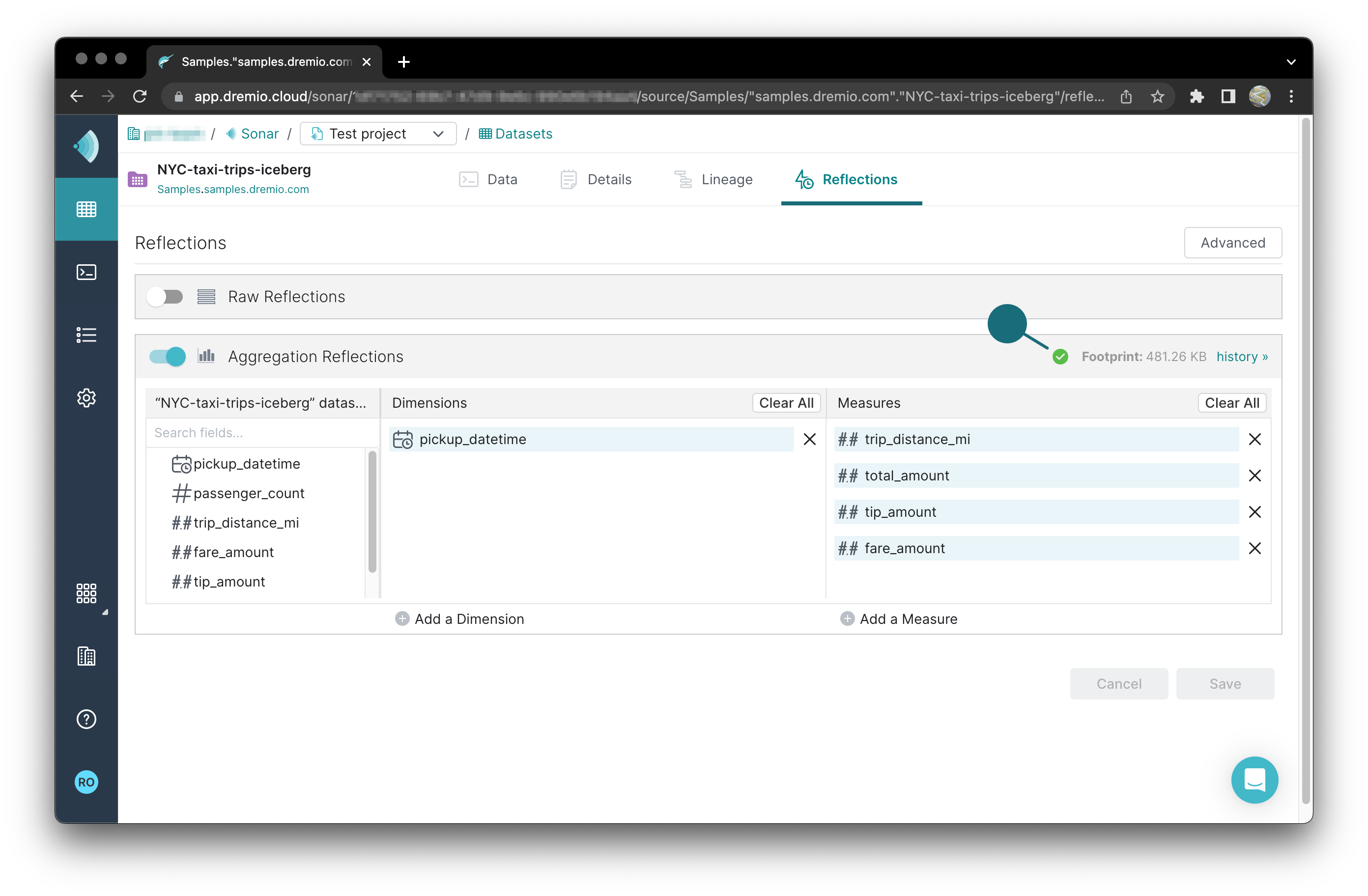Enable the Raw Reflections toggle
1368x896 pixels.
(x=166, y=297)
